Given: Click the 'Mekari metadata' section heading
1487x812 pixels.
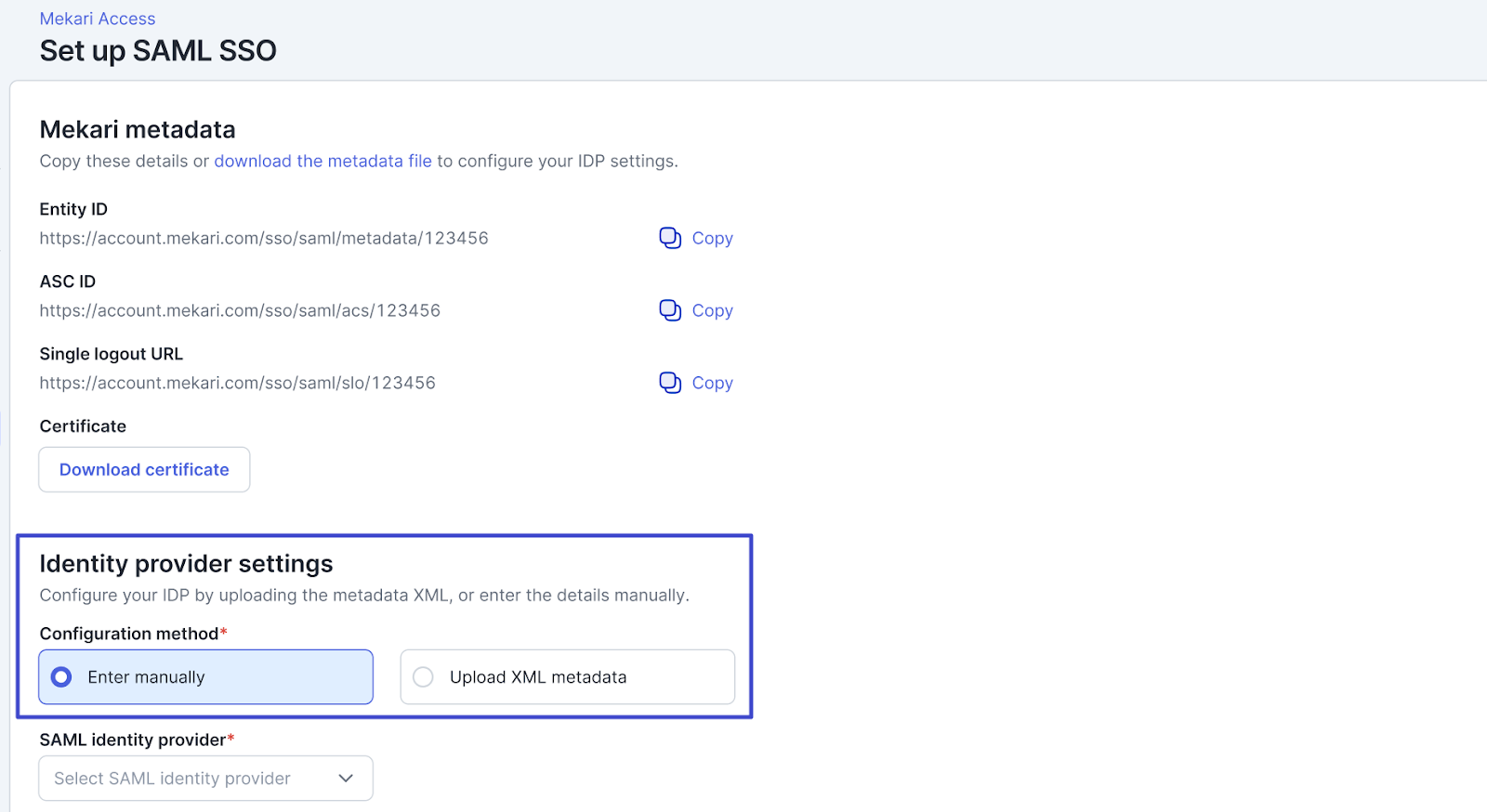Looking at the screenshot, I should [x=138, y=130].
